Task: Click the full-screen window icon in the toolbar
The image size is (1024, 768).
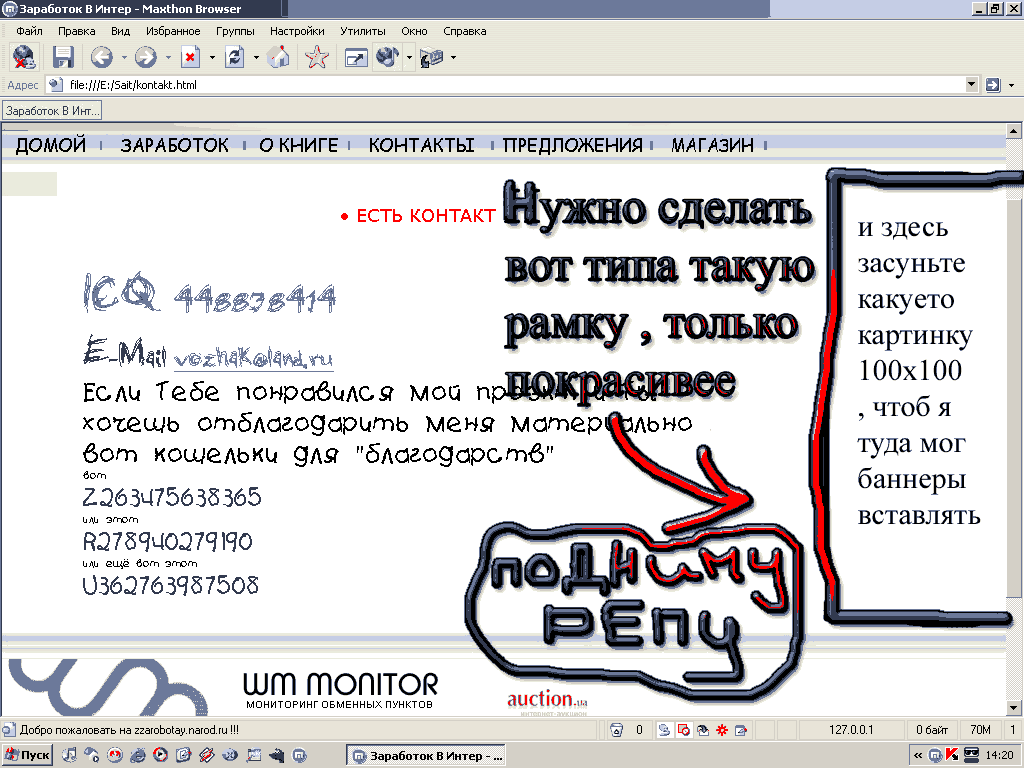Action: click(355, 57)
